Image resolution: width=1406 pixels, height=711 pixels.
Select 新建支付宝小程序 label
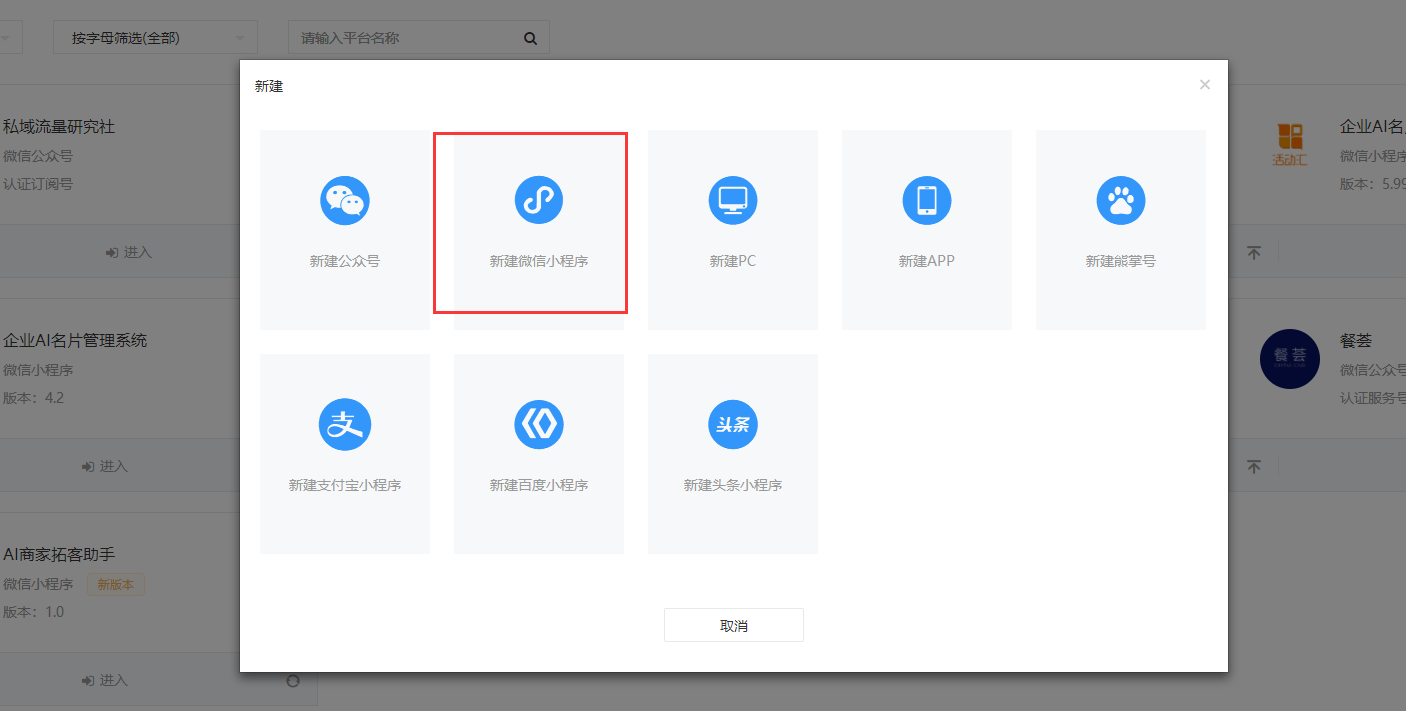345,485
